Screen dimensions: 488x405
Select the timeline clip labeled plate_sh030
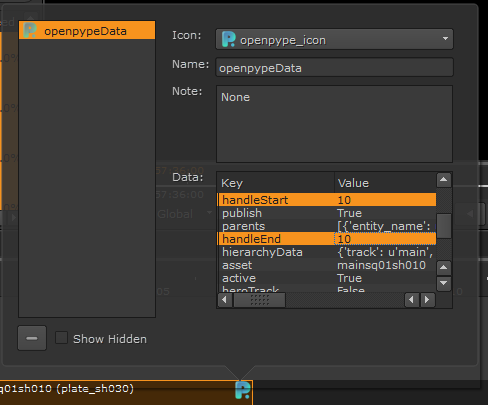coord(126,393)
